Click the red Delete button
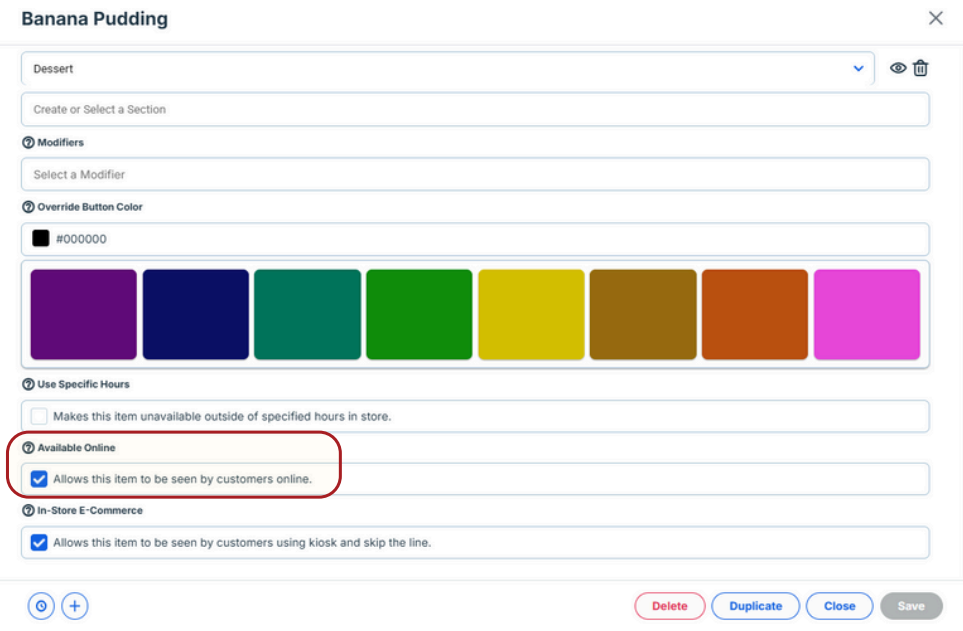Viewport: 963px width, 631px height. 669,606
